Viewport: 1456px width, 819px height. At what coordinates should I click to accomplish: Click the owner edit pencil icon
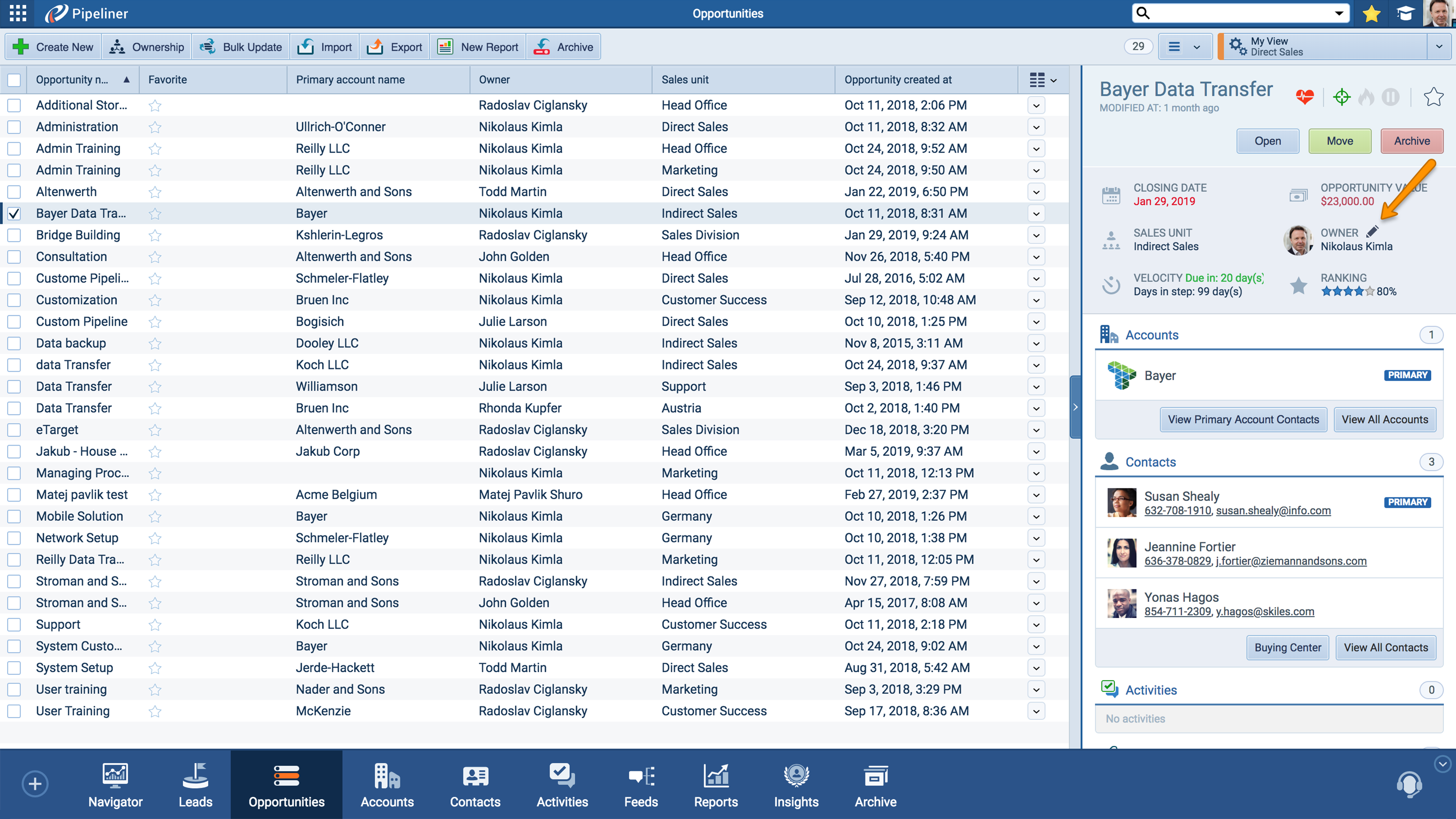point(1373,231)
